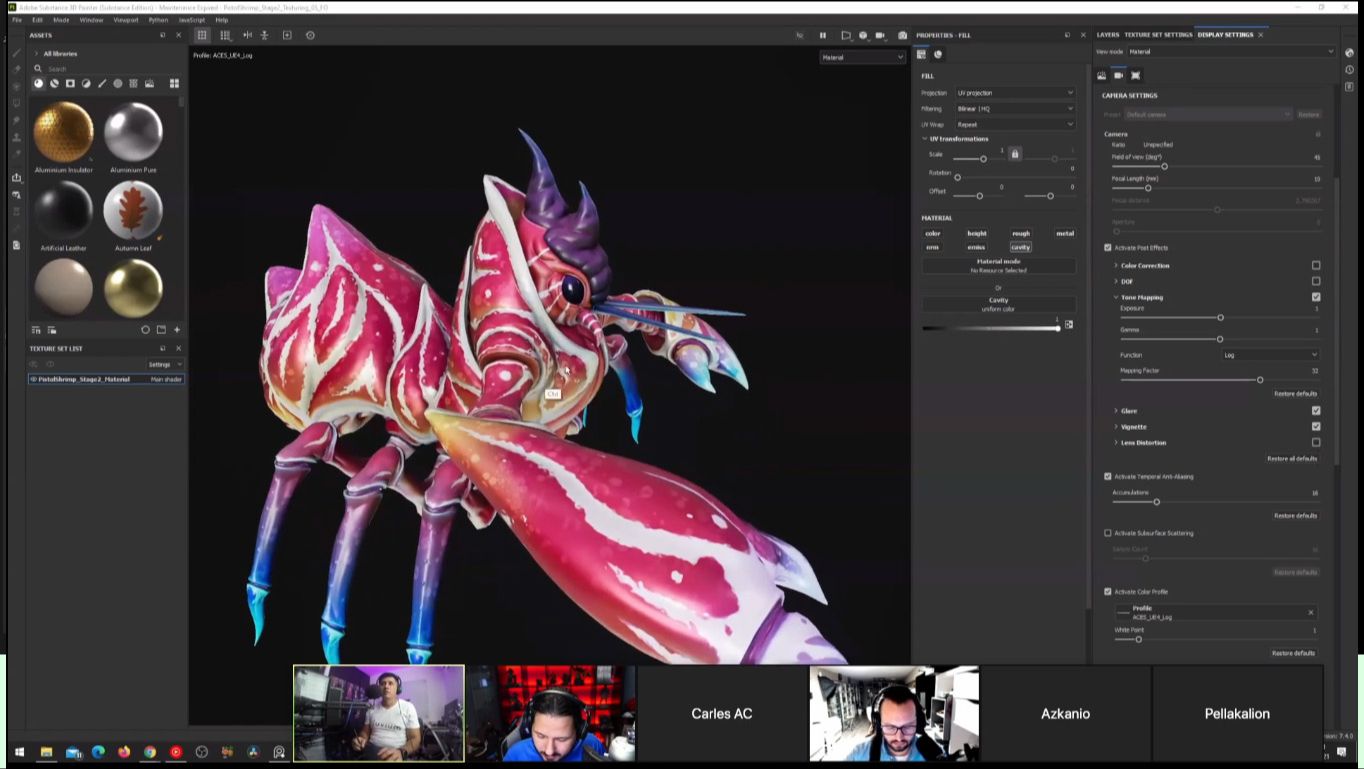This screenshot has width=1364, height=769.
Task: Open File Explorer from the taskbar
Action: click(x=46, y=752)
